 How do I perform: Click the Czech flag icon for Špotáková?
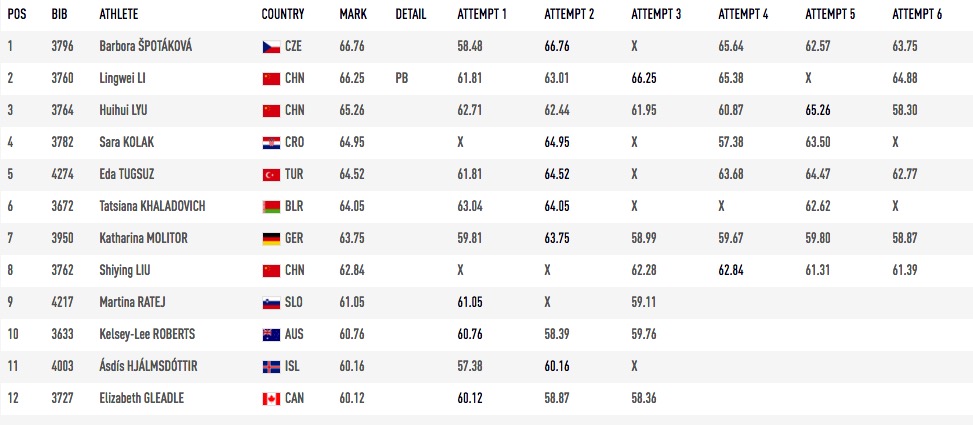click(271, 47)
